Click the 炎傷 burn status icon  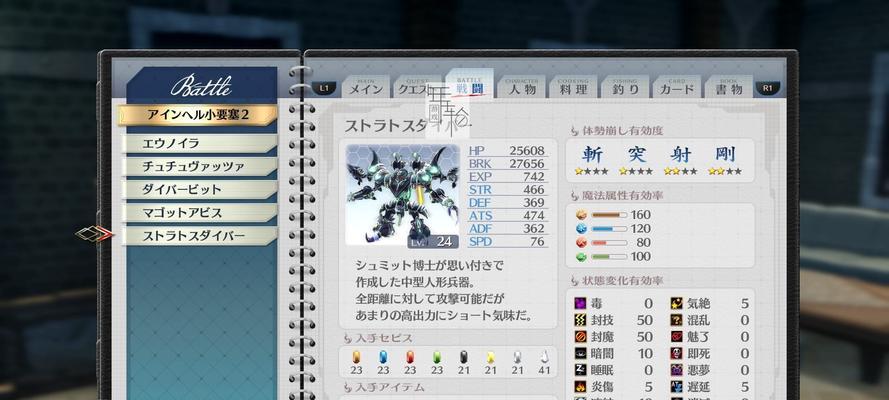click(579, 386)
